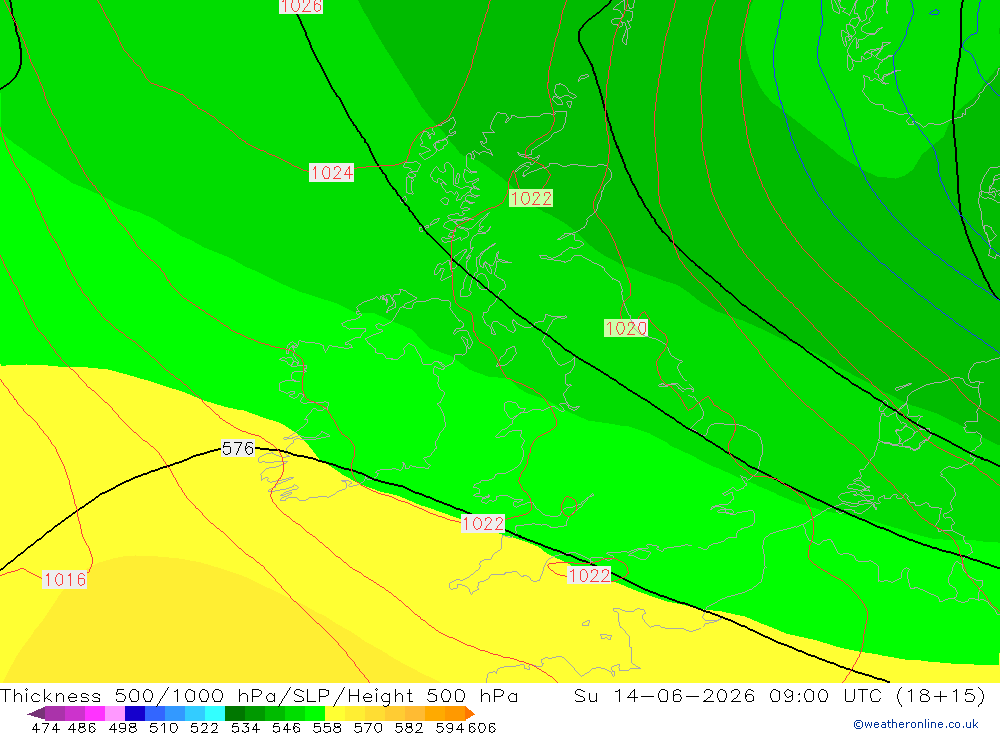Screen dimensions: 1000x733
Task: Select the '(18+15)' run offset text
Action: click(940, 695)
